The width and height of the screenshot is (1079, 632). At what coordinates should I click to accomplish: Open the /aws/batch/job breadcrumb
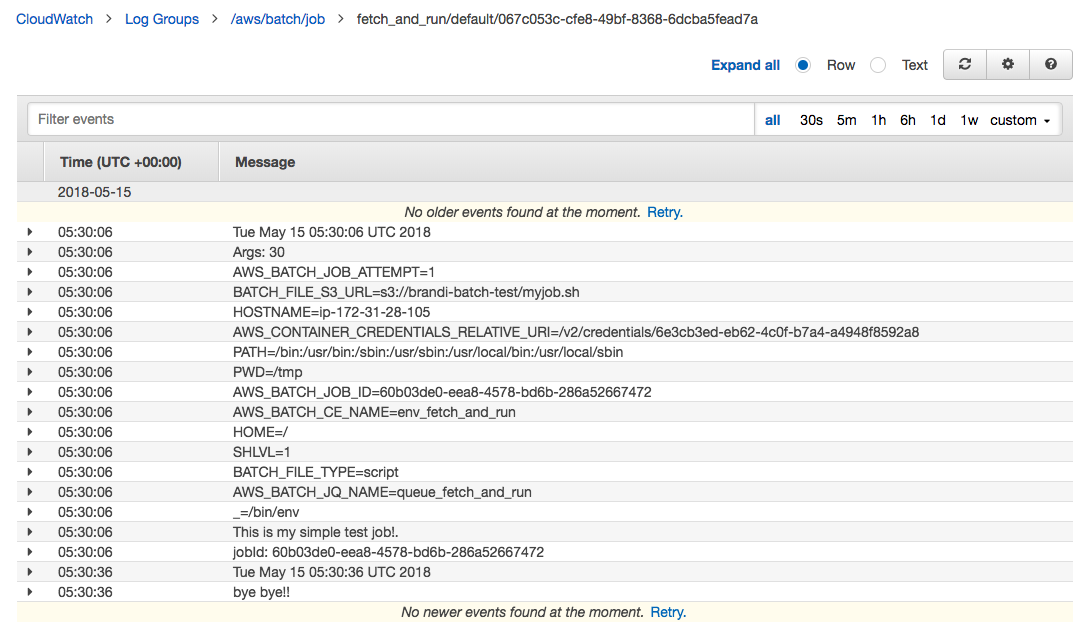278,19
